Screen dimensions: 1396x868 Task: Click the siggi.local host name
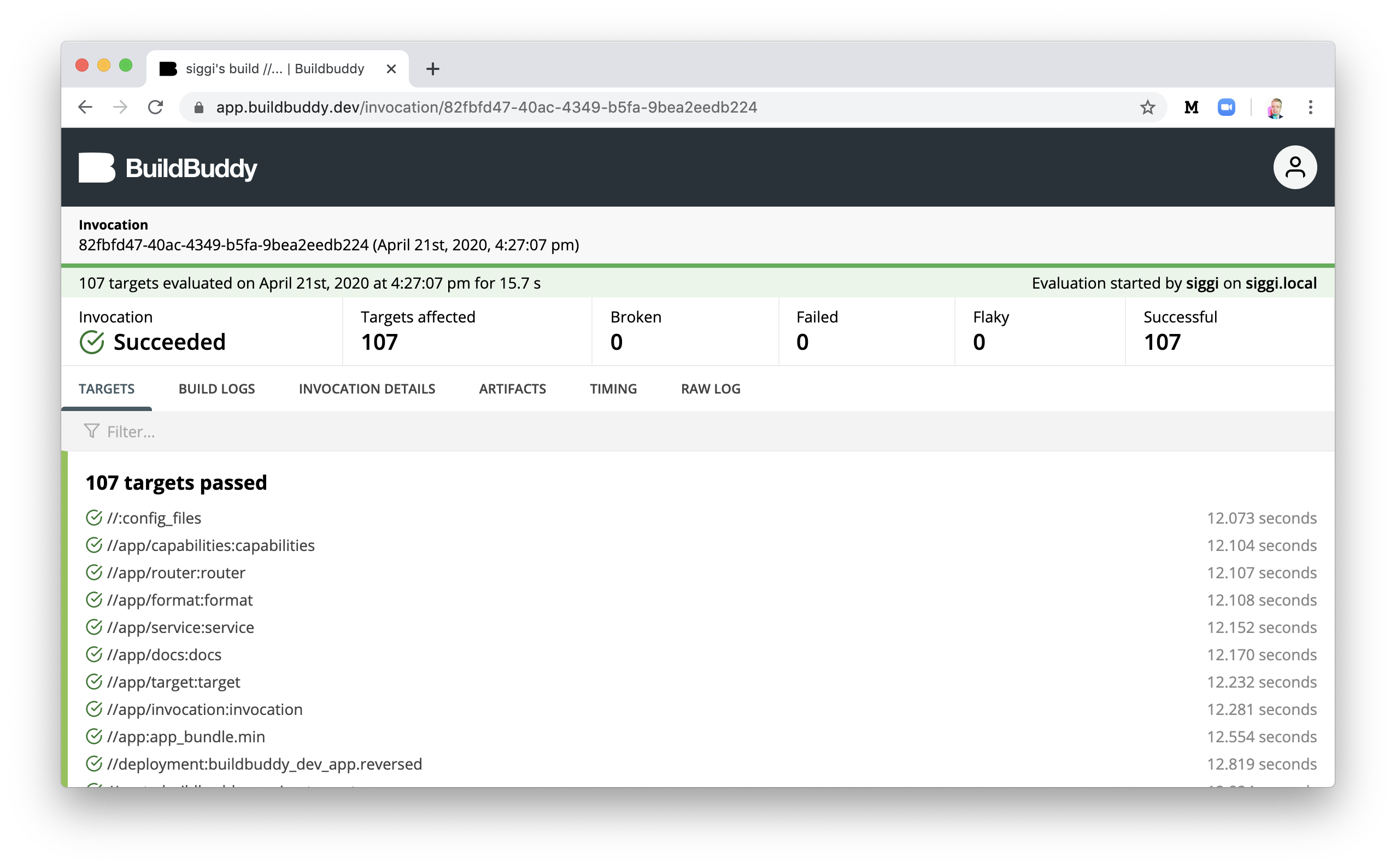(x=1281, y=284)
